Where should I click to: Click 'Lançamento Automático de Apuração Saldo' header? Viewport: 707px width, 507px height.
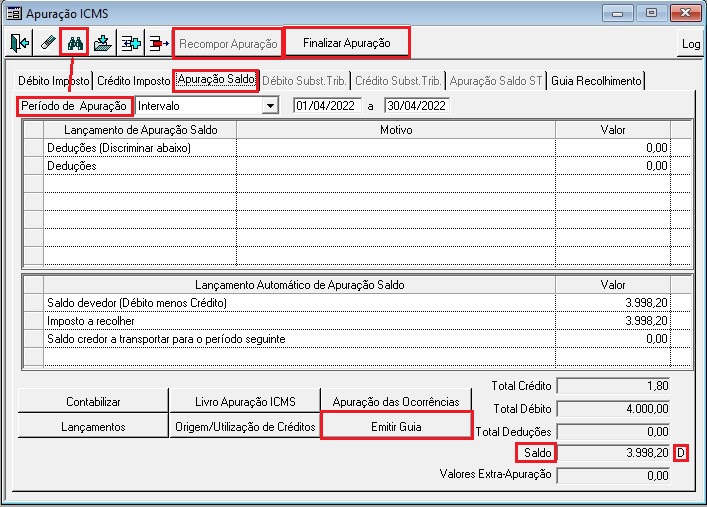pyautogui.click(x=299, y=285)
